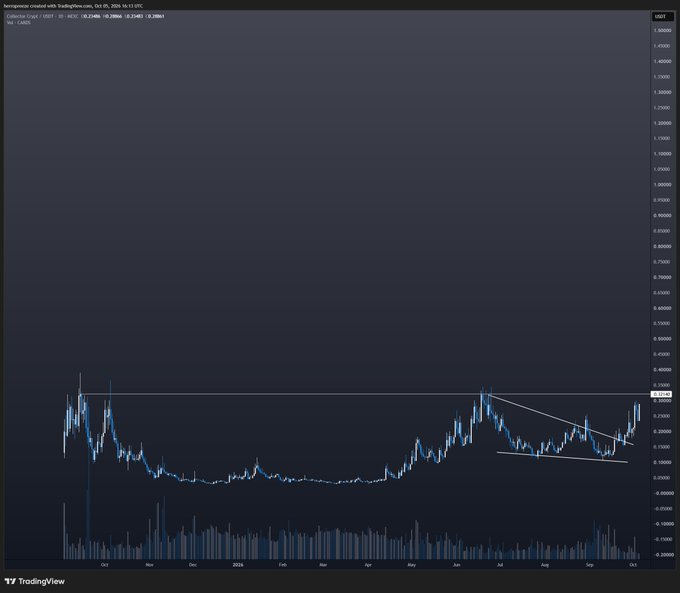This screenshot has height=593, width=680.
Task: Click the 0.50000 price axis label
Action: click(662, 339)
